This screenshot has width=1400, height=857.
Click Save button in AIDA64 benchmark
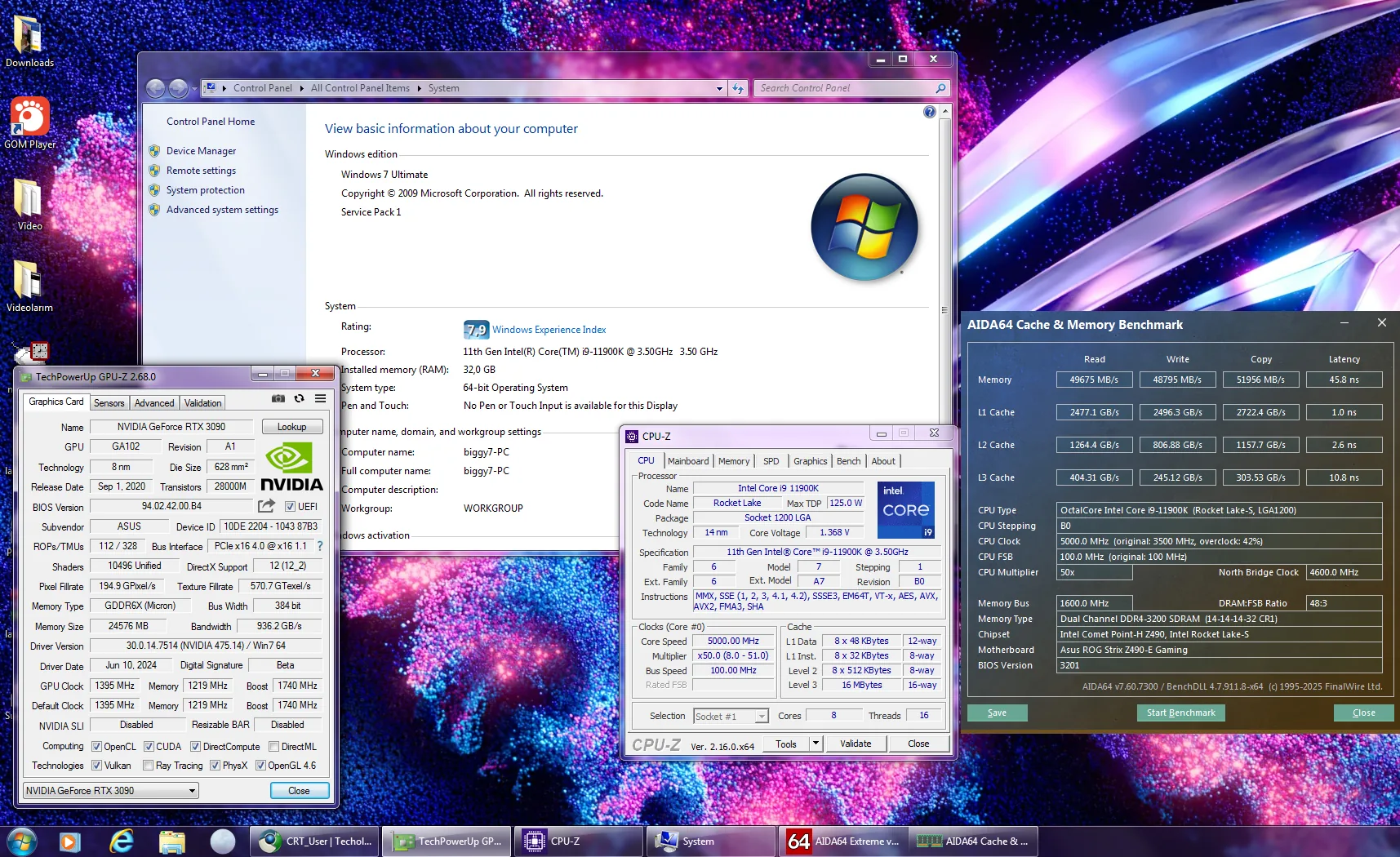pos(997,713)
